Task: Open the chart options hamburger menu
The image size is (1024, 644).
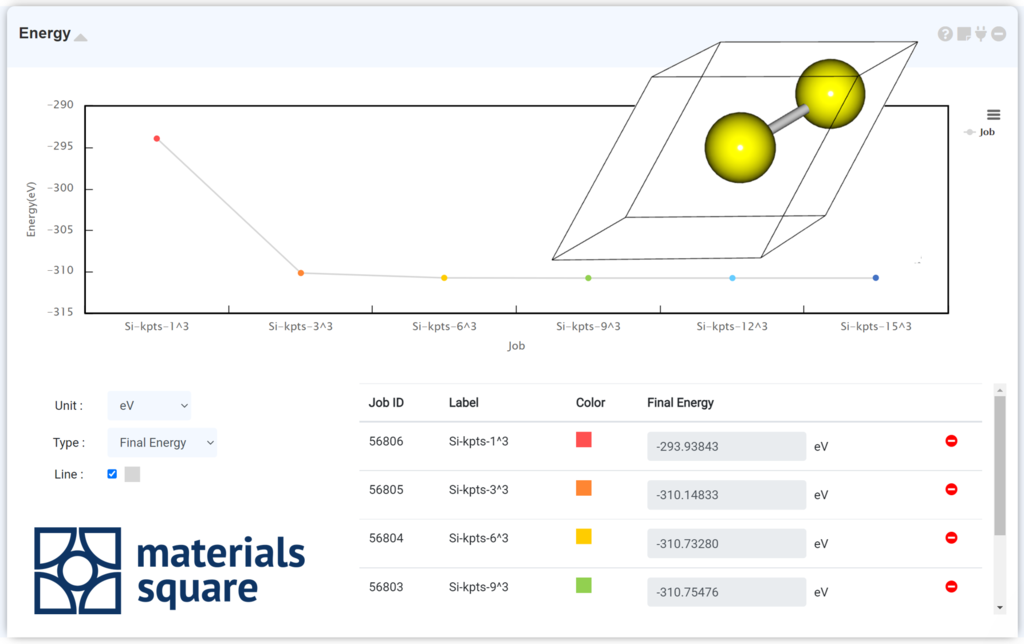Action: coord(993,114)
